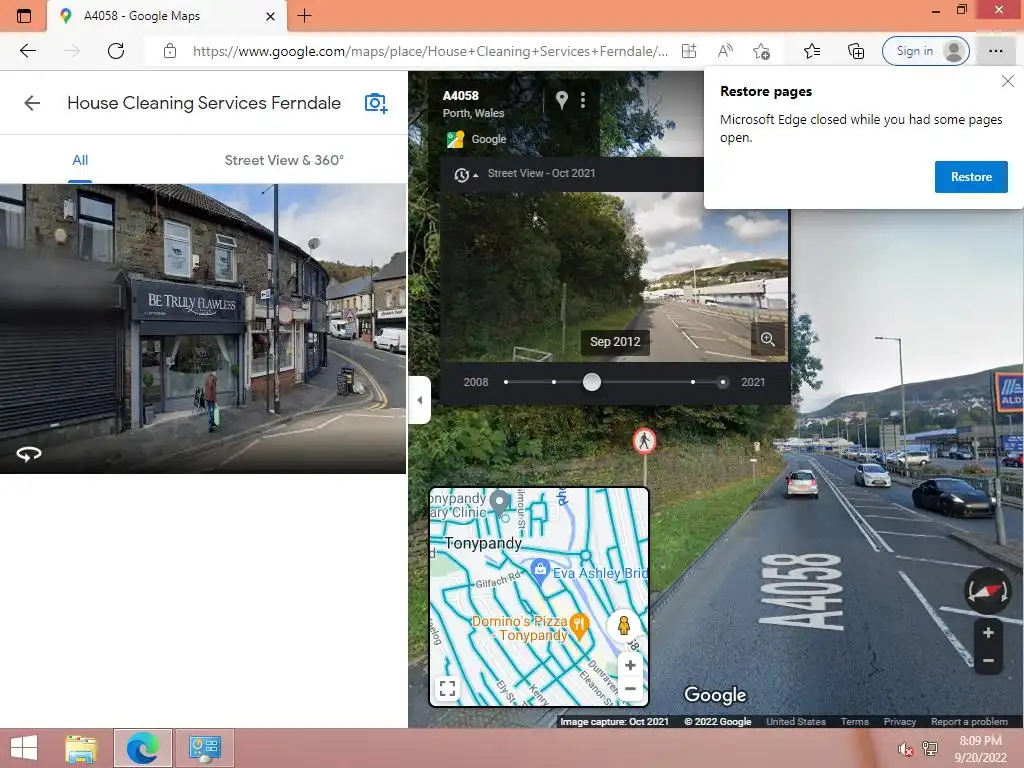Go back from House Cleaning Services photos
Screen dimensions: 1024x768
tap(32, 103)
